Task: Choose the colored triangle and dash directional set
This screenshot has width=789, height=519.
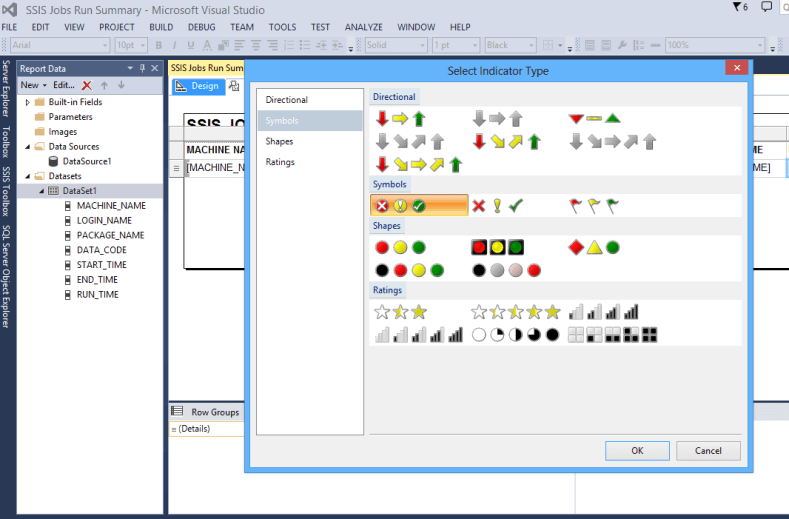Action: click(x=594, y=119)
